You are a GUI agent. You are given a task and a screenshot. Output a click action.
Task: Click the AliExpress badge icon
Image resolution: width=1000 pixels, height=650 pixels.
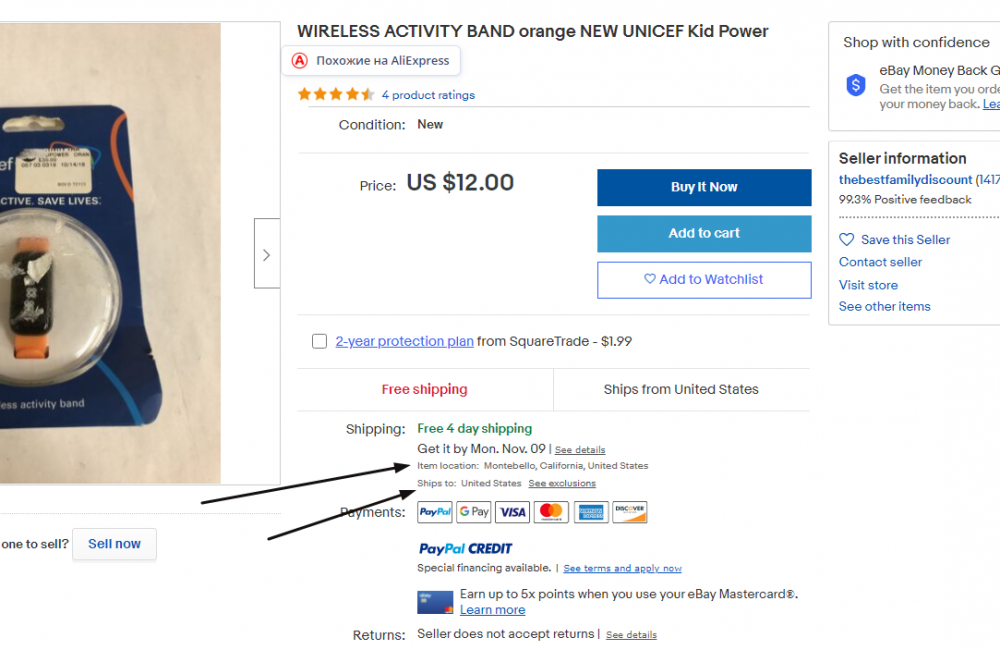(x=299, y=60)
